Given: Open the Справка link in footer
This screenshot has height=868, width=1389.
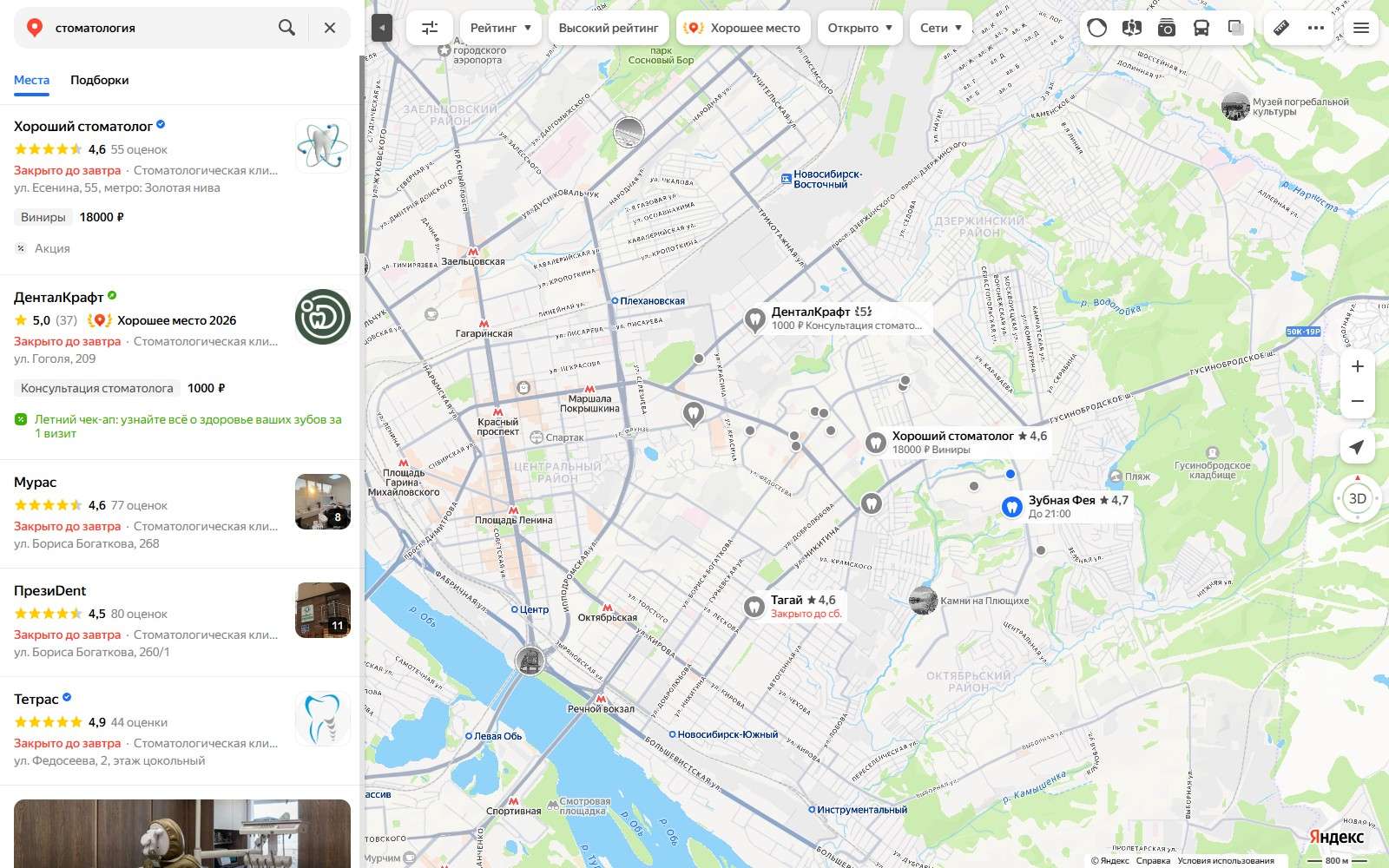Looking at the screenshot, I should tap(1153, 861).
